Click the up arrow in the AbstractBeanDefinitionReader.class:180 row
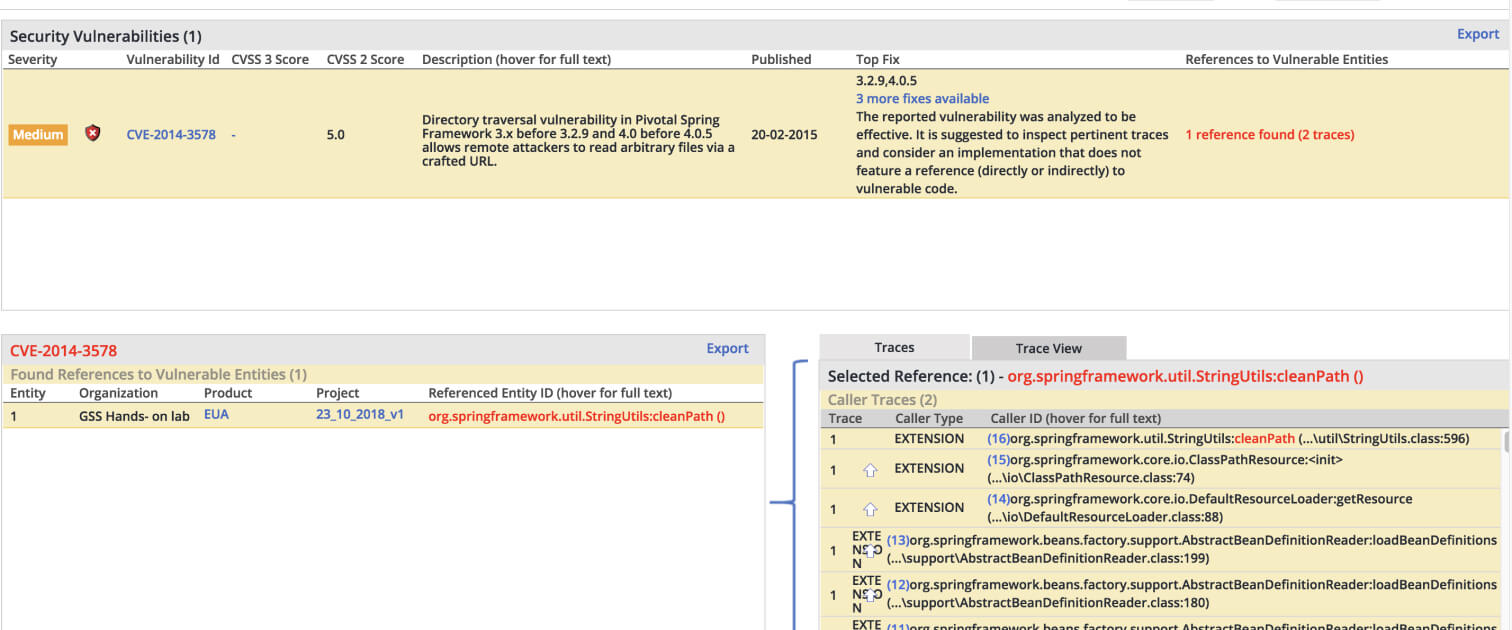The height and width of the screenshot is (630, 1512). (870, 594)
